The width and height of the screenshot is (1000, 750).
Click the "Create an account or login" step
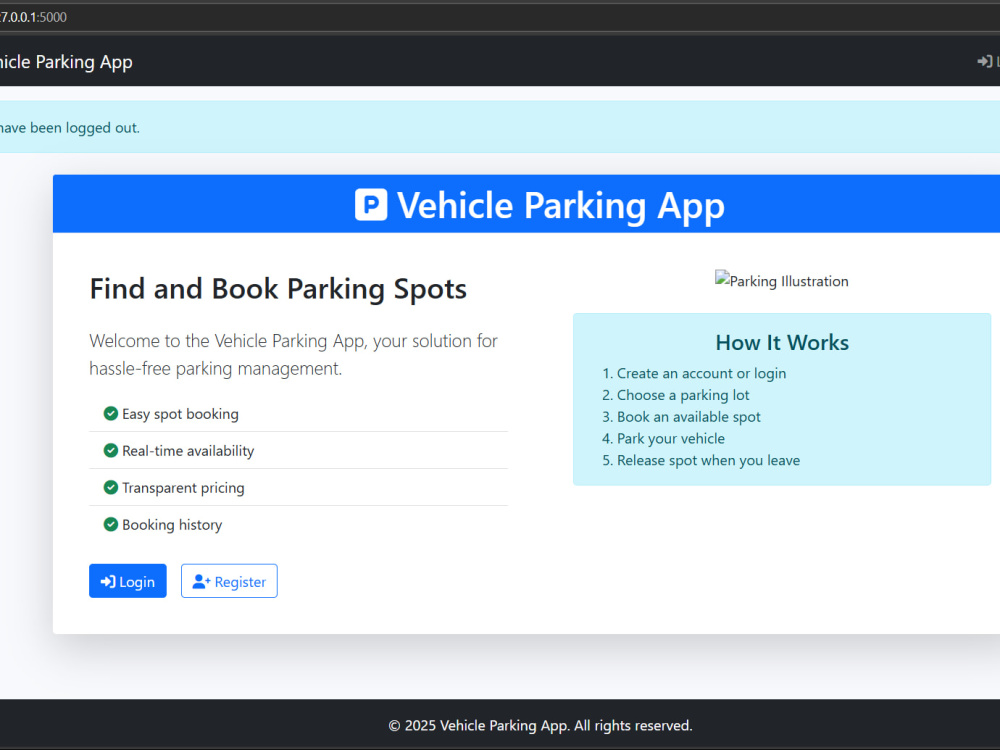pos(701,373)
